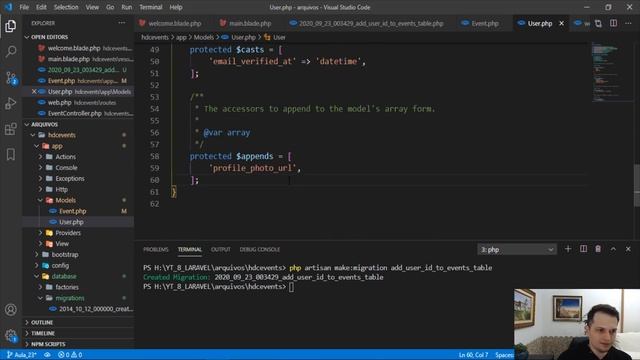Split the terminal panel
Screen dimensions: 640x360
coord(583,249)
